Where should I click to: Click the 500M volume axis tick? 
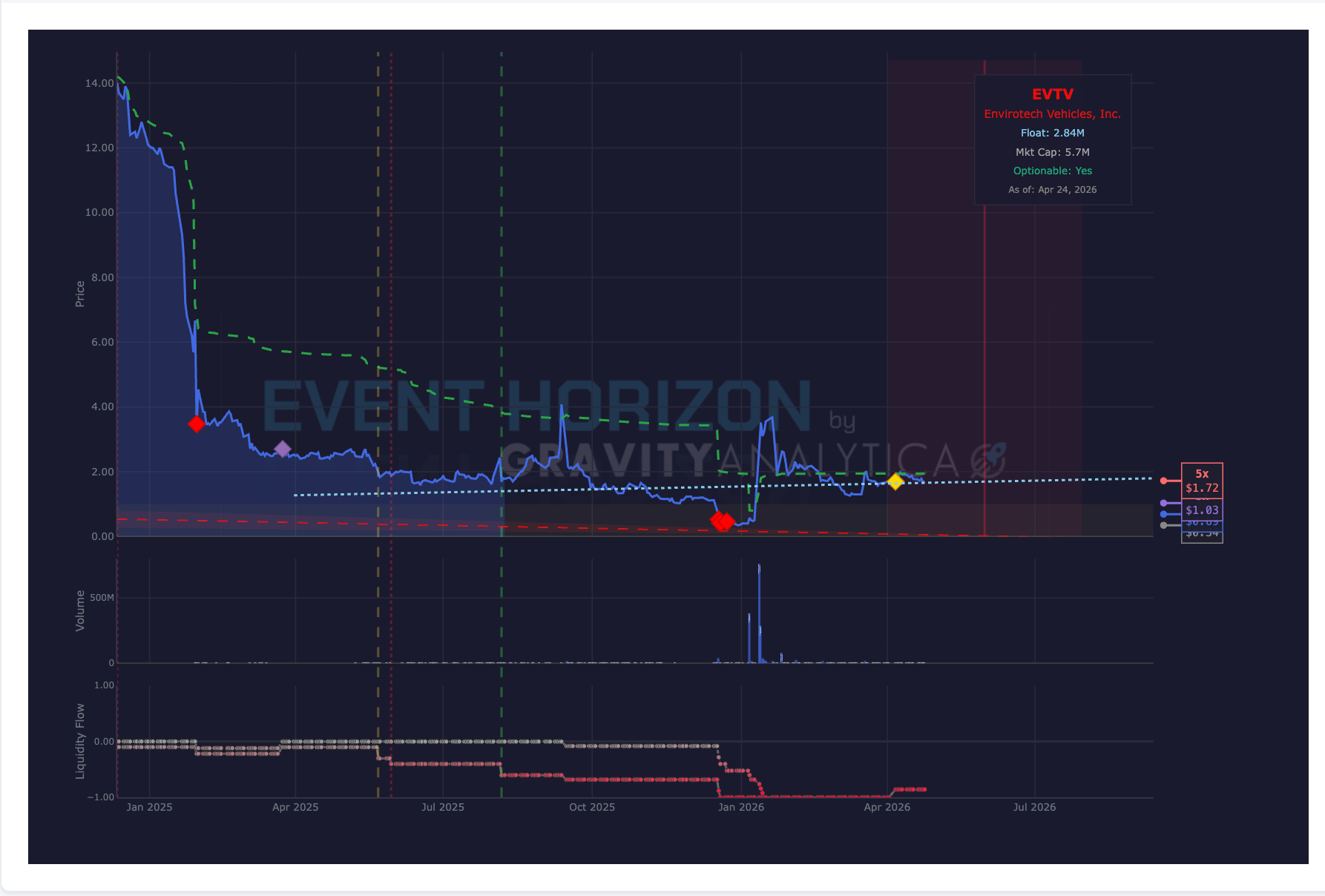(102, 598)
